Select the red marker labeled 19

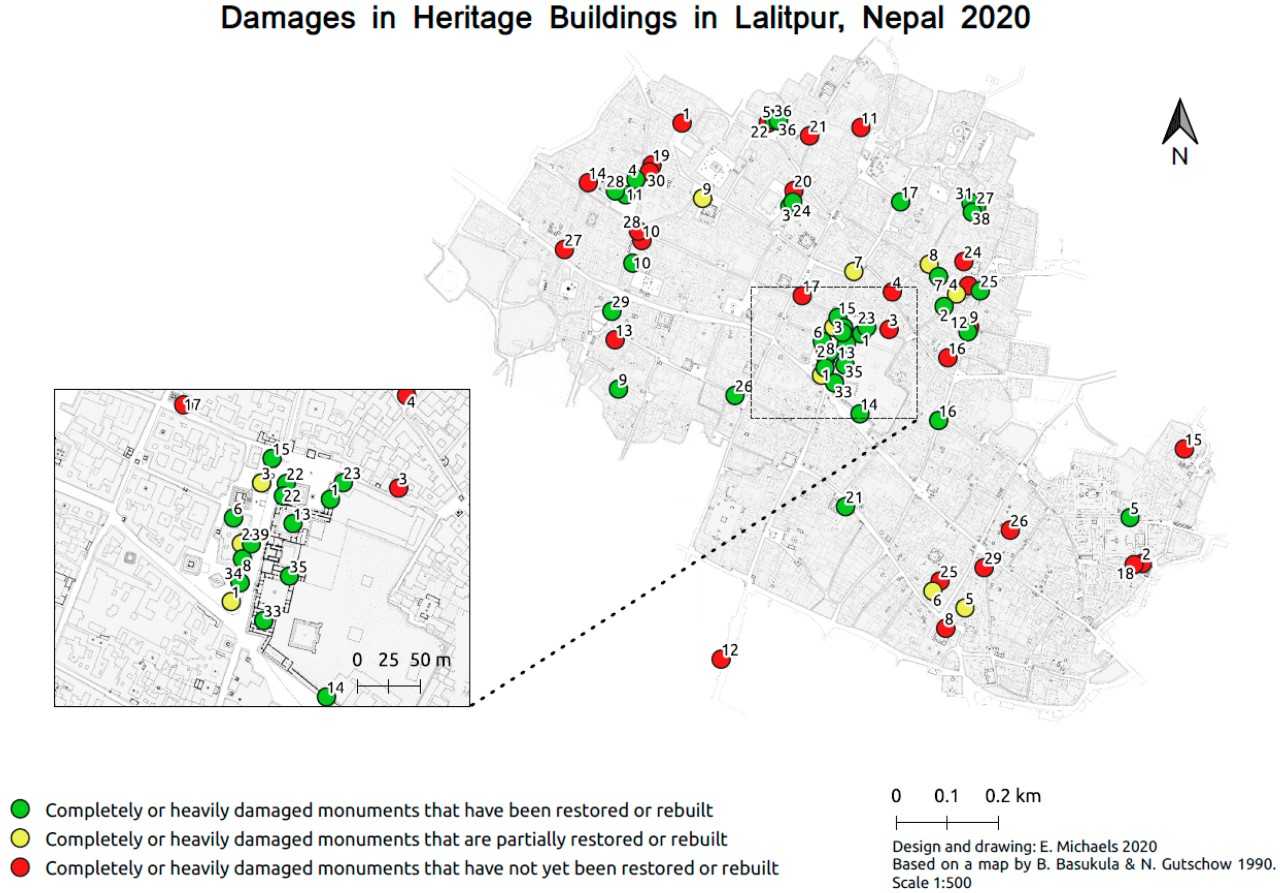[x=652, y=165]
